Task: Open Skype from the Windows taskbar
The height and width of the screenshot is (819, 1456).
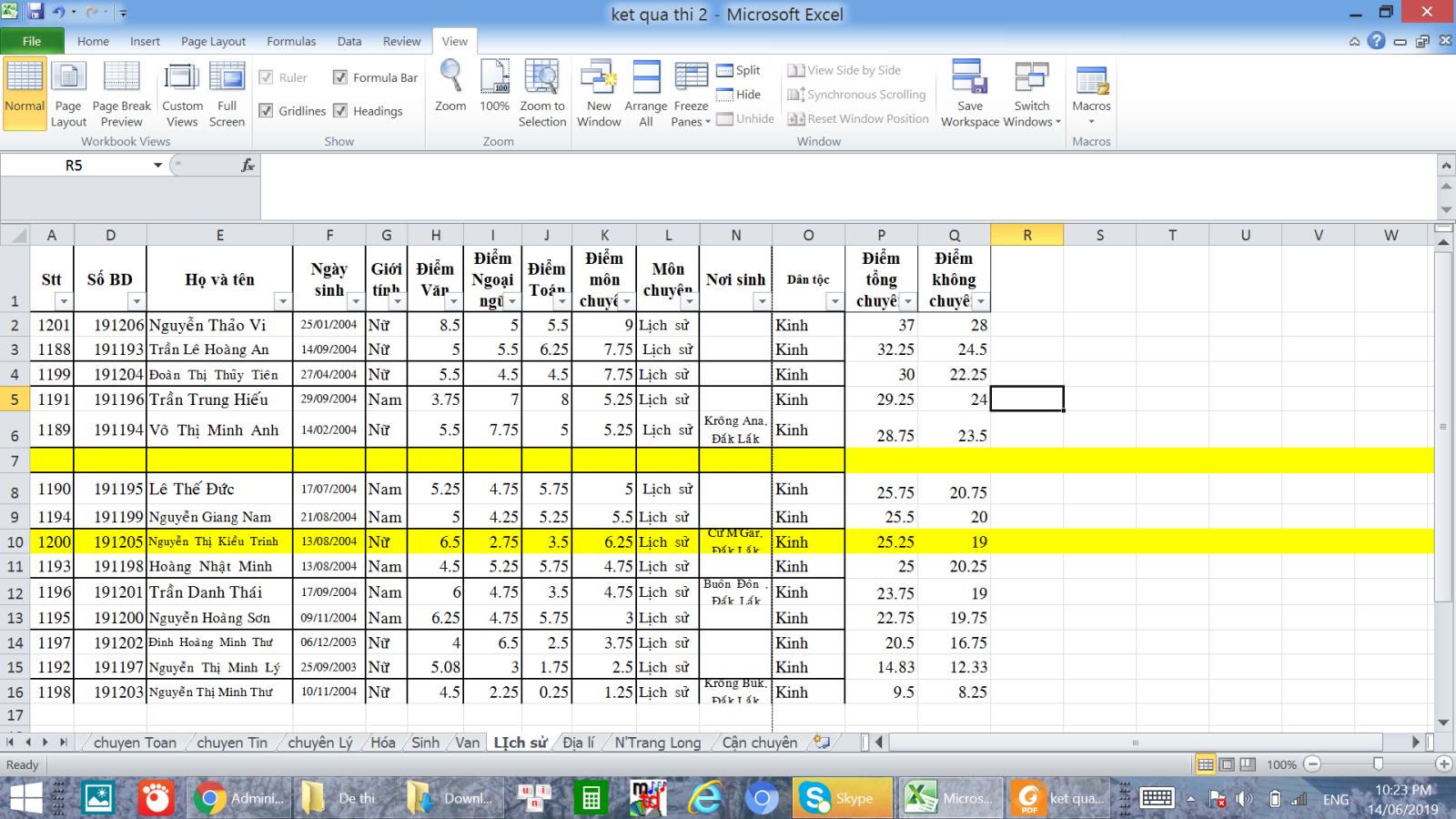Action: pos(839,798)
